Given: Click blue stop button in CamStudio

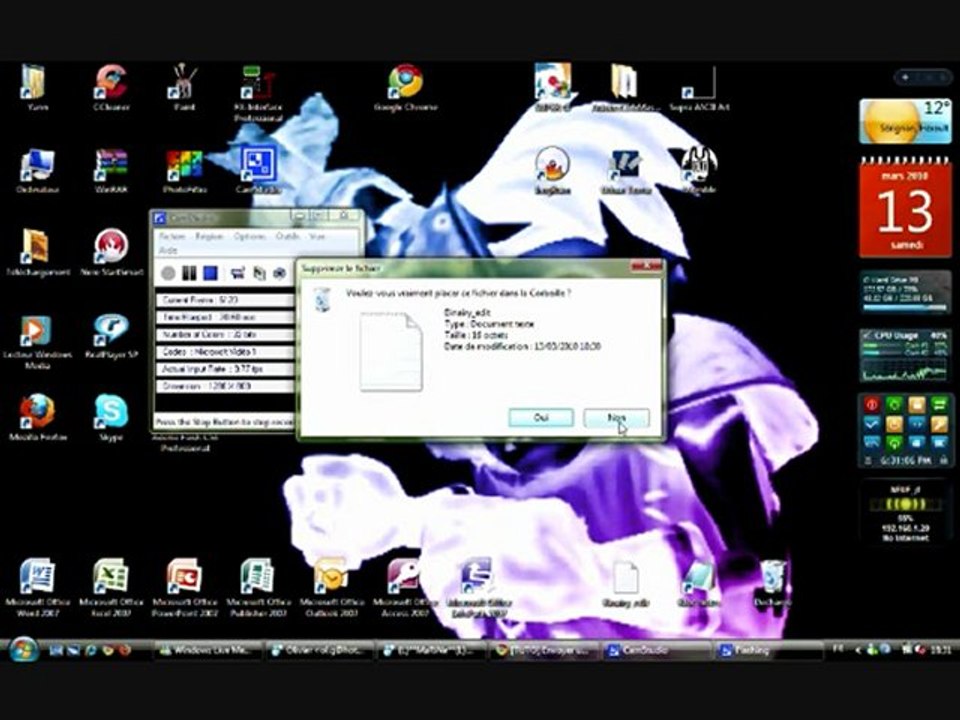Looking at the screenshot, I should [x=210, y=273].
